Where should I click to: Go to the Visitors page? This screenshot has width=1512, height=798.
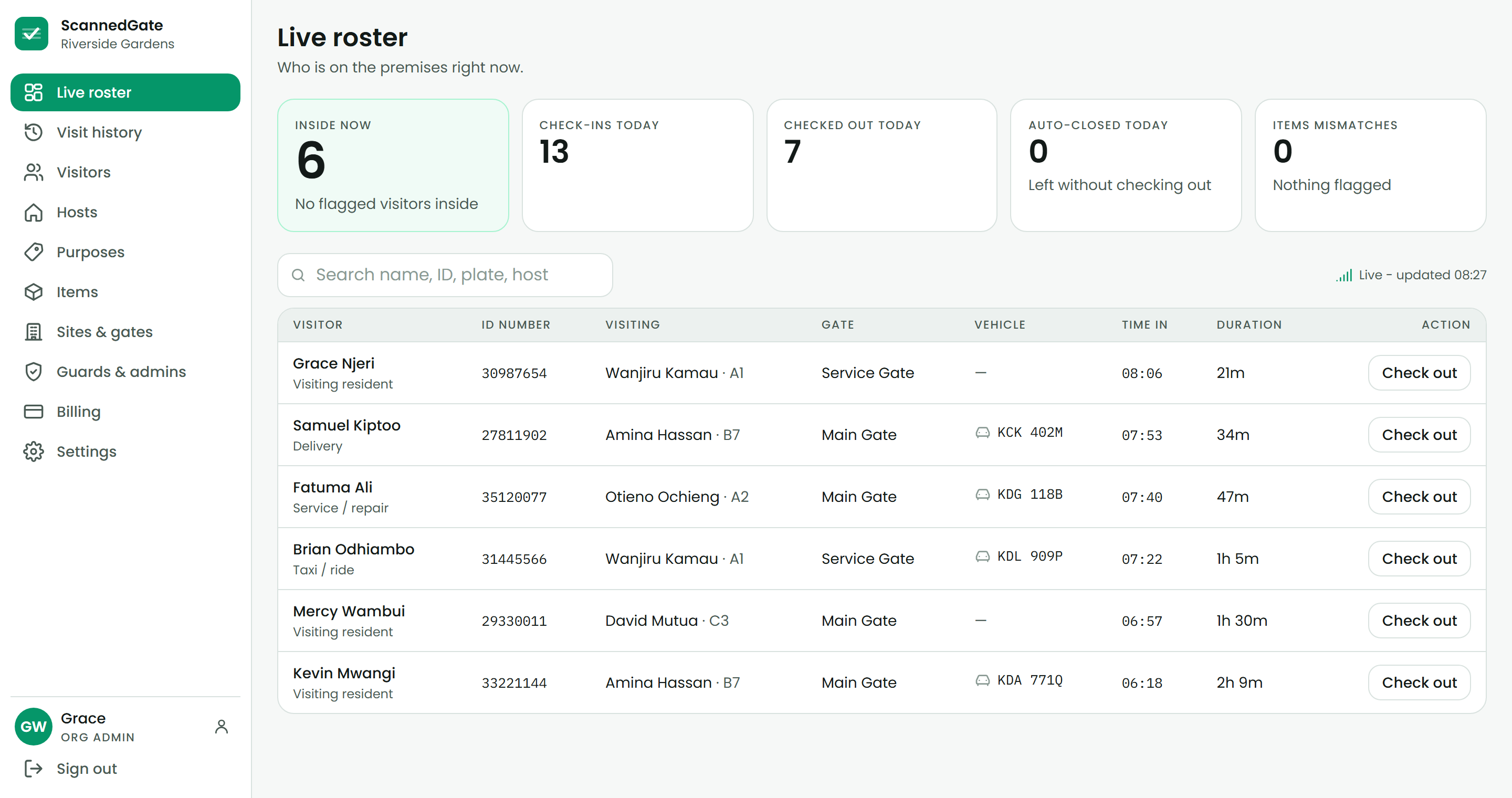125,172
